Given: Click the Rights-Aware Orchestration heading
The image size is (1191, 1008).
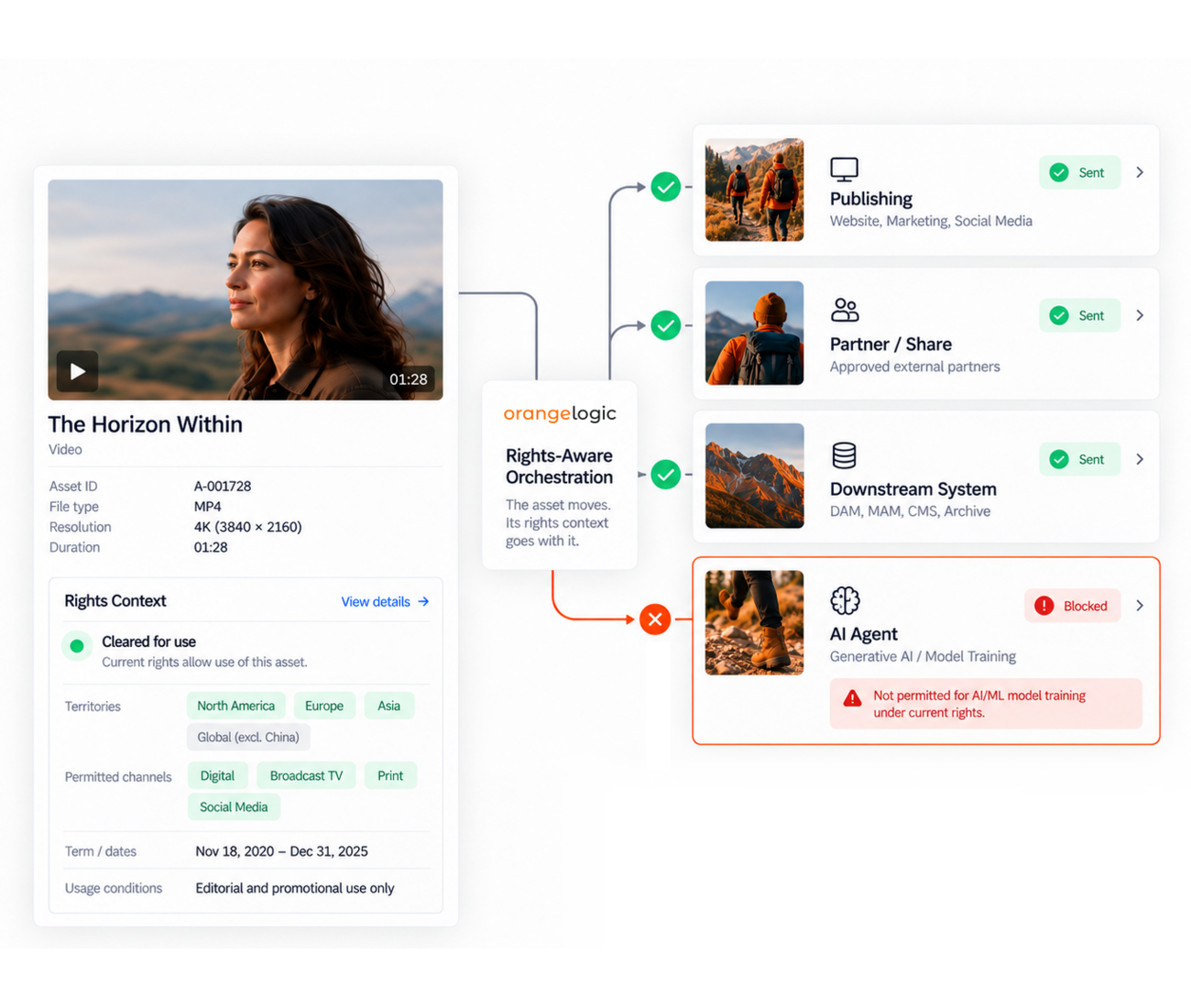Looking at the screenshot, I should point(559,466).
